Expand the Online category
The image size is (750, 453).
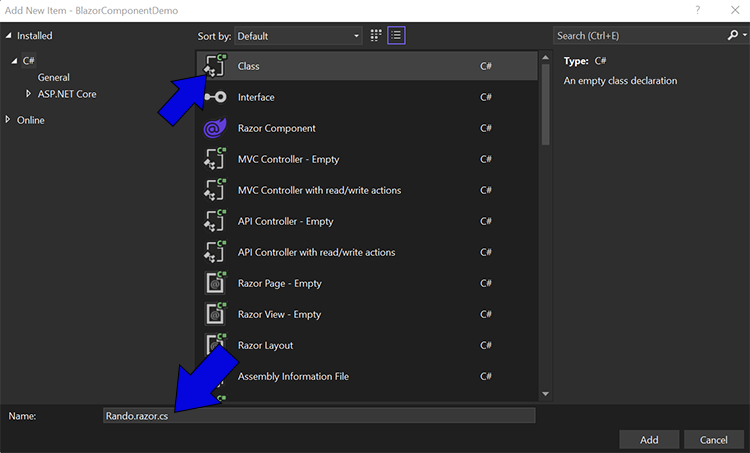click(9, 120)
